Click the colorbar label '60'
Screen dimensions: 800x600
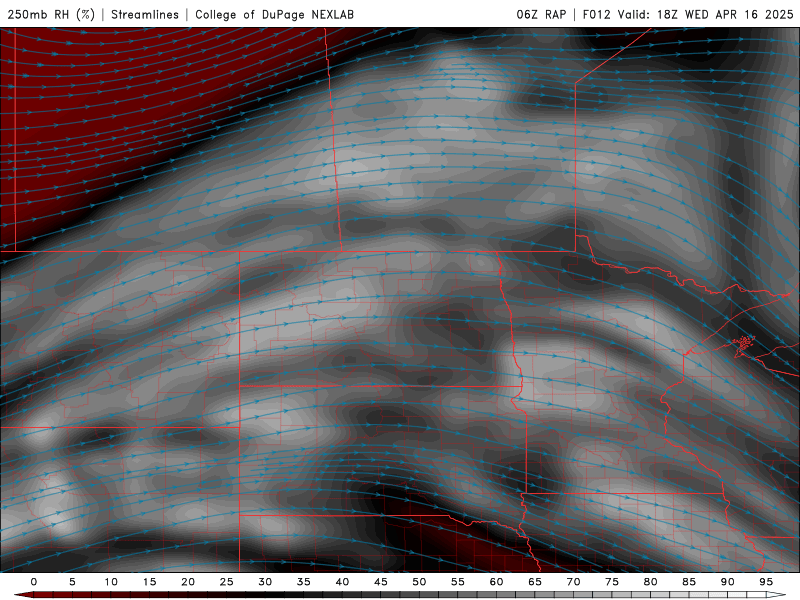496,582
